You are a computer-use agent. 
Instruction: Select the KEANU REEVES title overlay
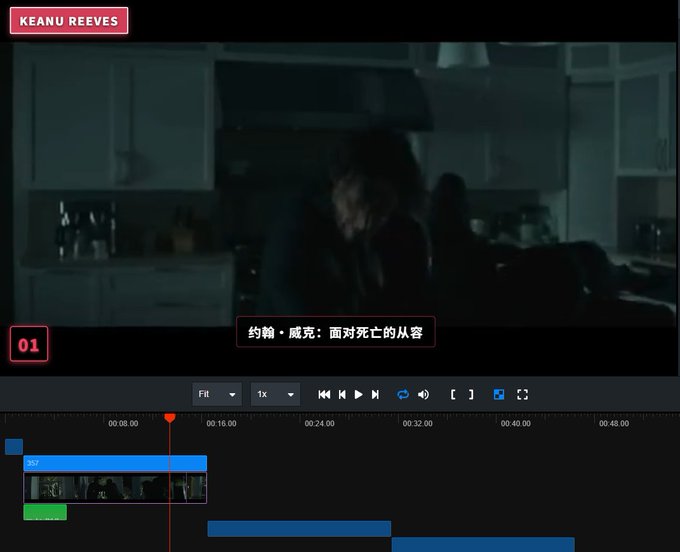point(69,20)
